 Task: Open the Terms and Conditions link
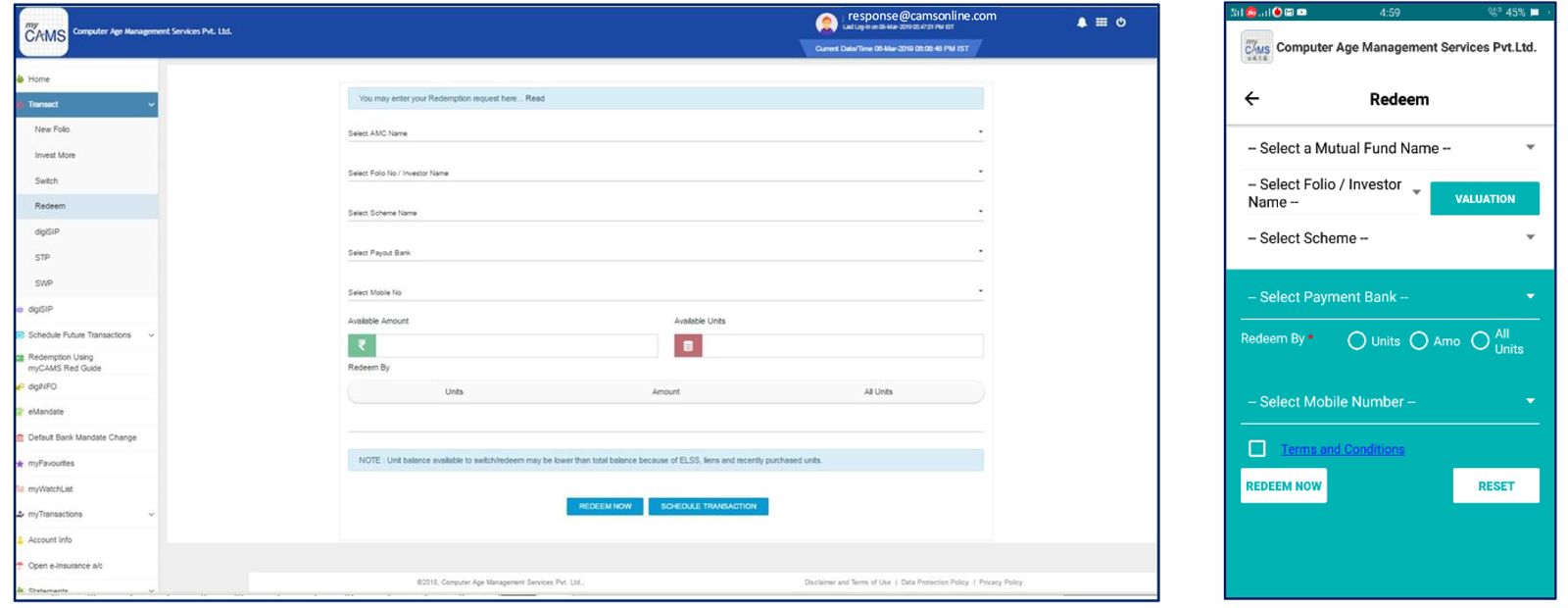(1342, 449)
